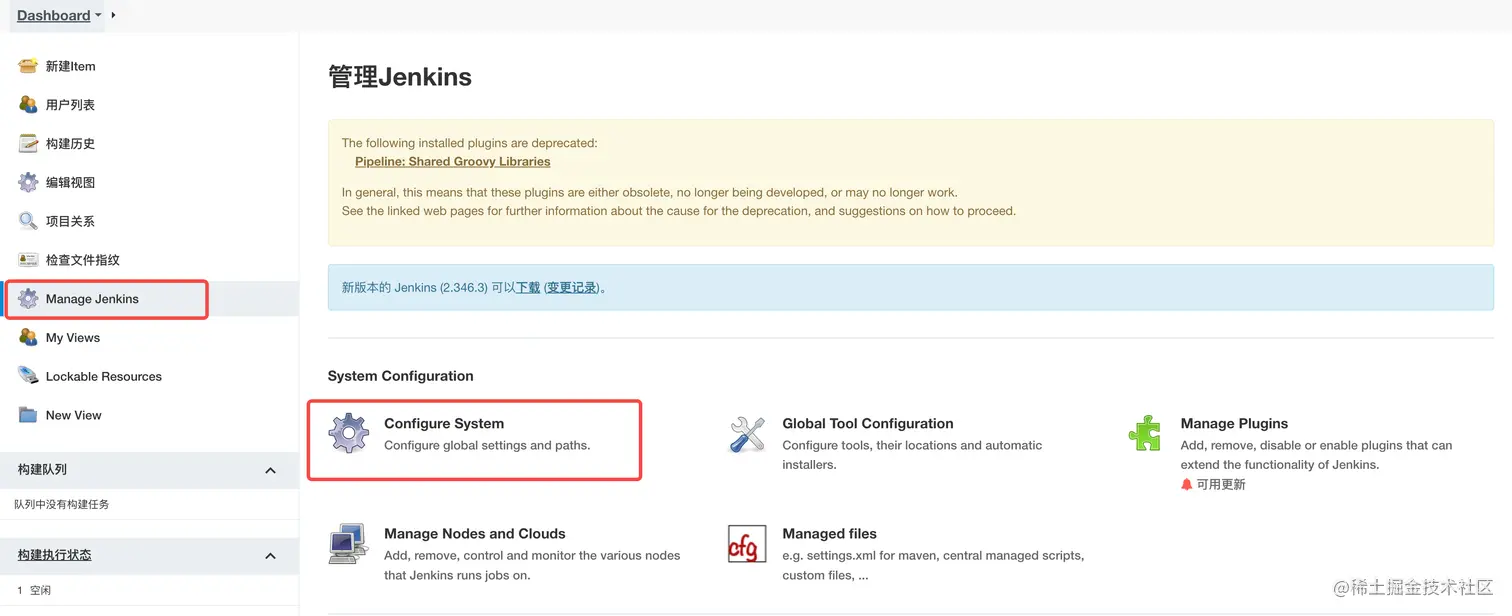Open Lockable Resources
The image size is (1512, 616).
104,377
